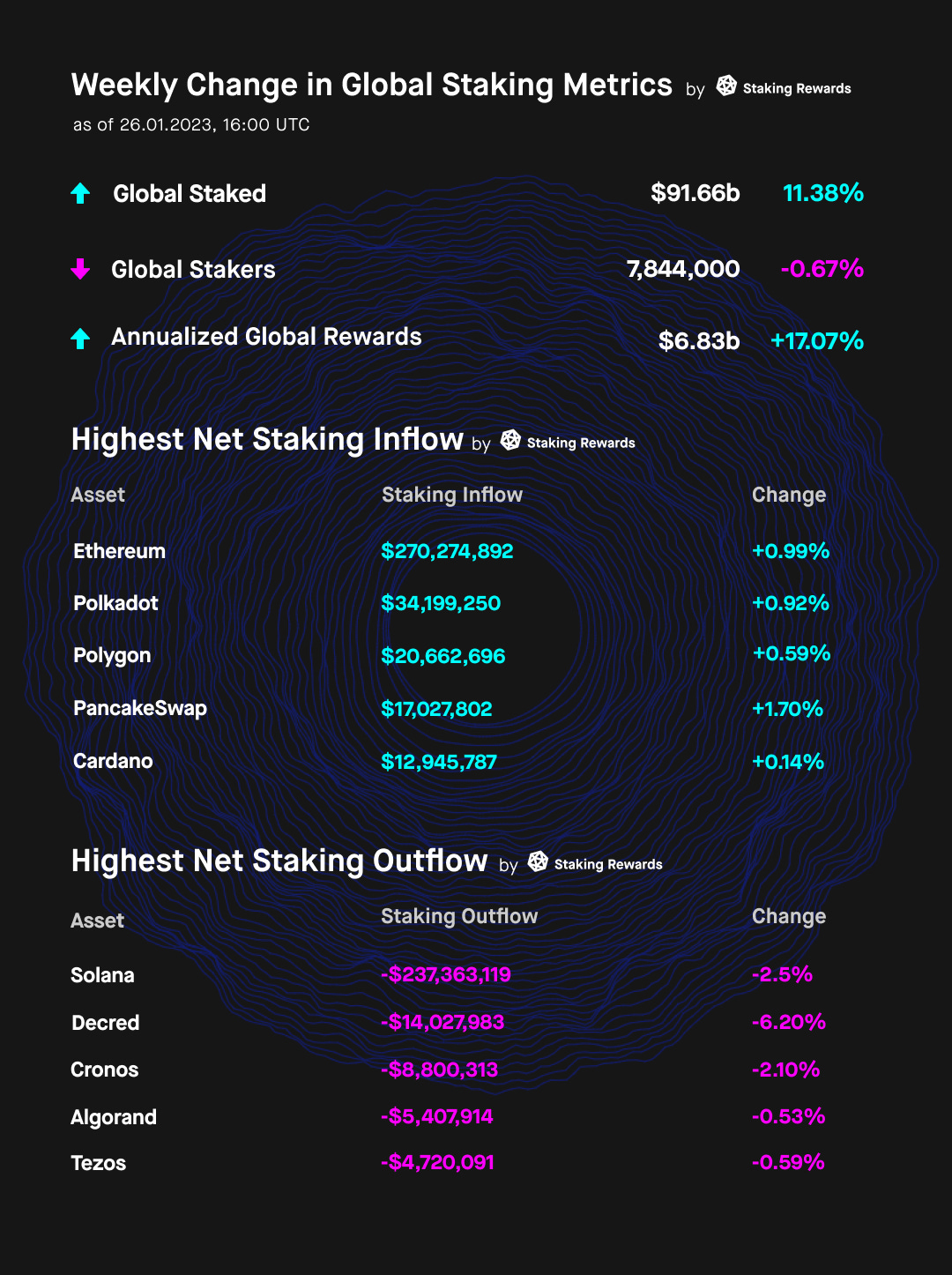The image size is (952, 1275).
Task: Click the Staking Rewards logo icon in the Inflow heading
Action: click(x=510, y=440)
